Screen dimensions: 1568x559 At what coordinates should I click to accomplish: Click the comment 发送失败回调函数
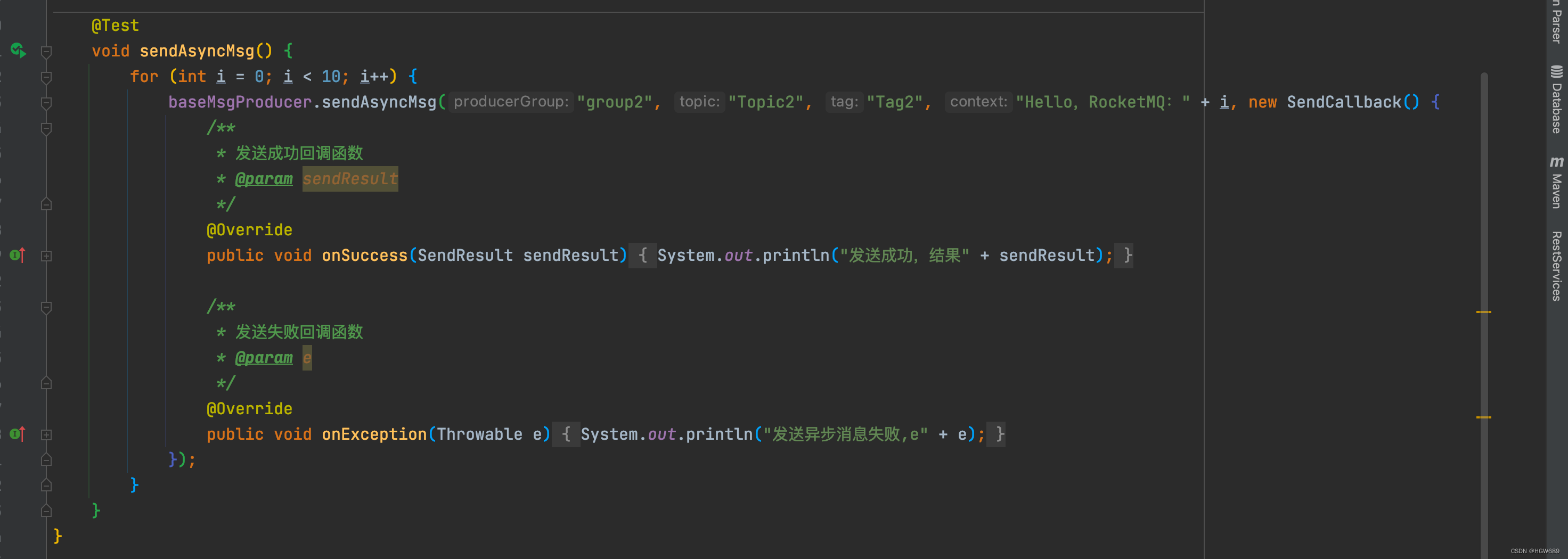pyautogui.click(x=299, y=332)
